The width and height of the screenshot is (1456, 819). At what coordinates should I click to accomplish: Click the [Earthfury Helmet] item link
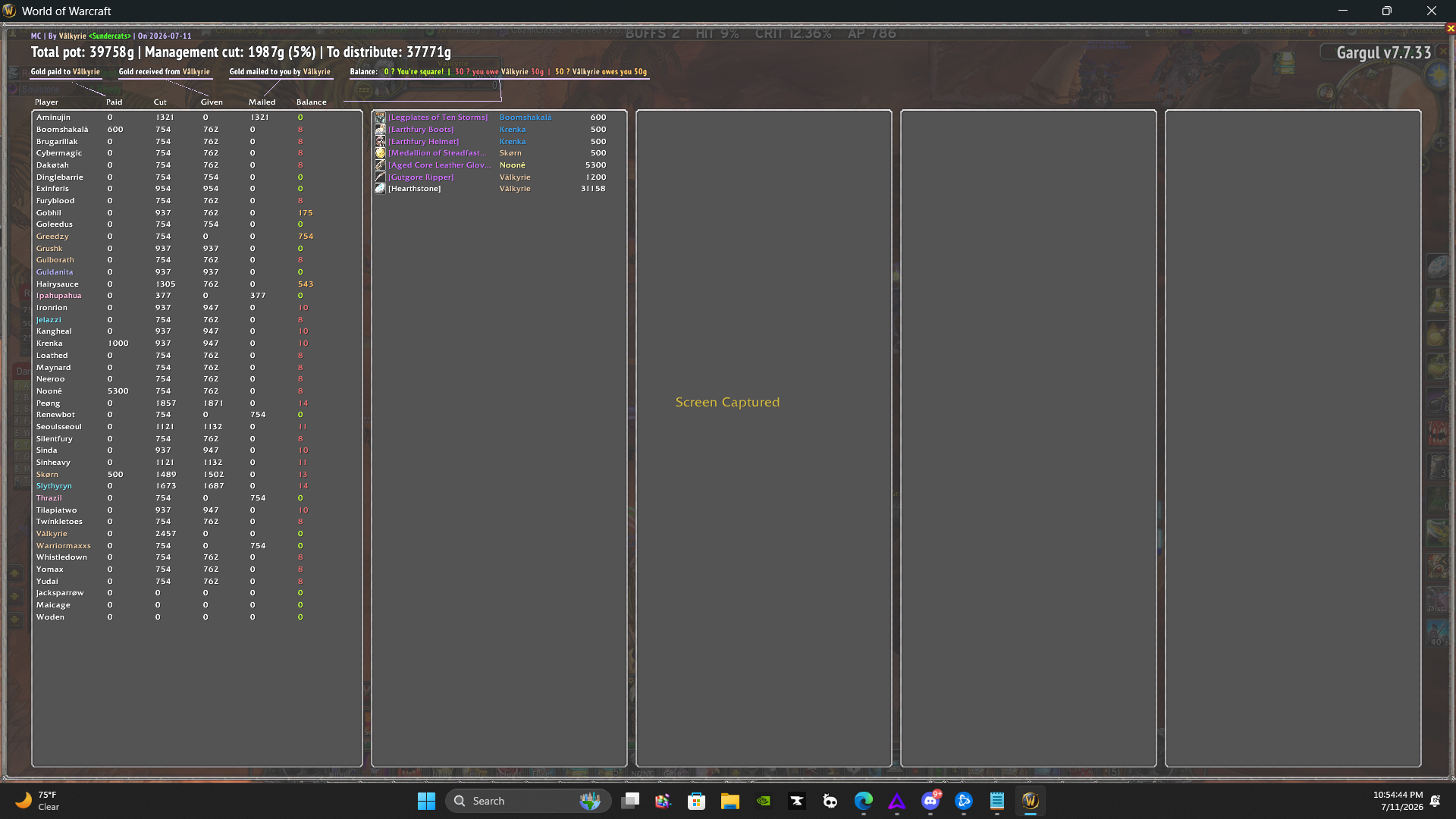[424, 142]
